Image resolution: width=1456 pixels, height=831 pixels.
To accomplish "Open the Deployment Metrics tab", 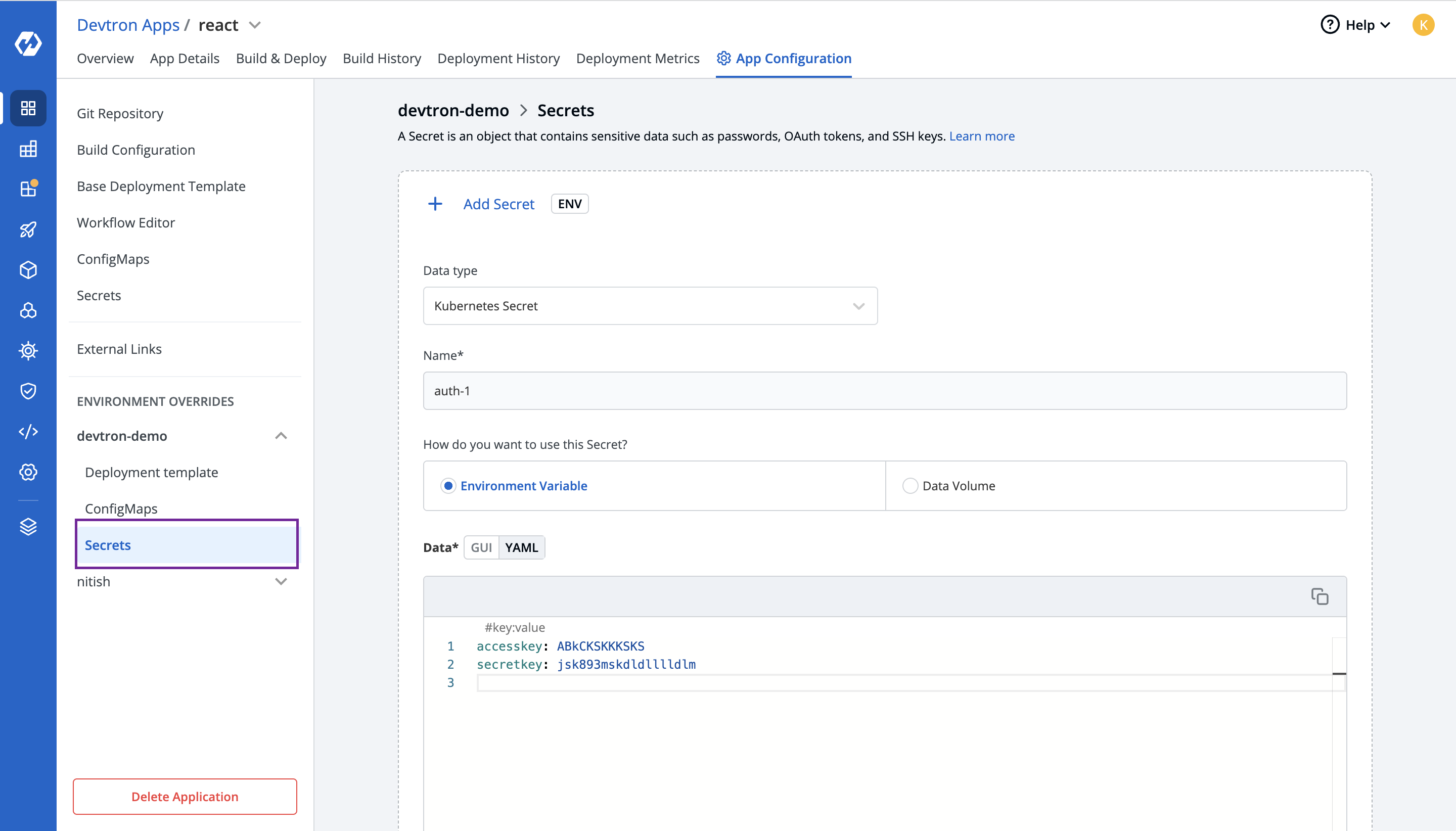I will (x=637, y=58).
